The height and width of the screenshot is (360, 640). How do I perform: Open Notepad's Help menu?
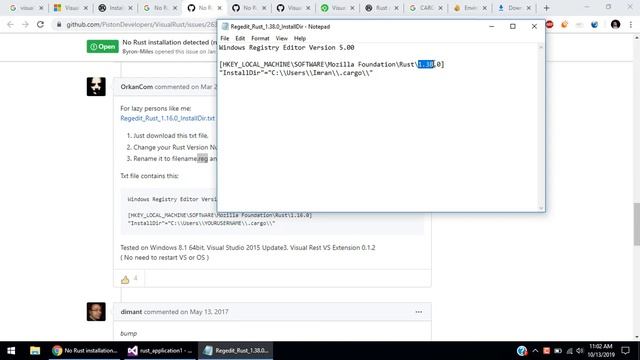pyautogui.click(x=300, y=38)
